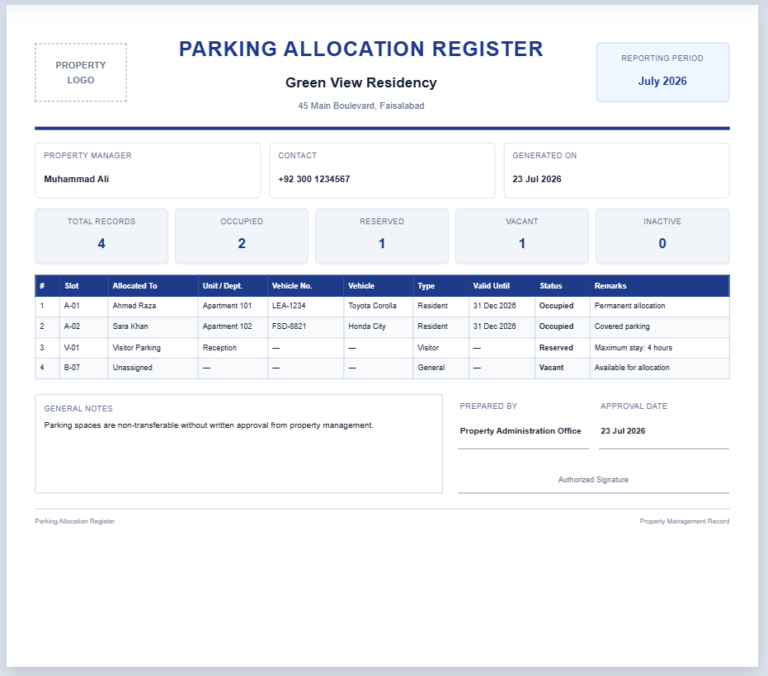
Task: Click the Authorized Signature line
Action: [593, 480]
